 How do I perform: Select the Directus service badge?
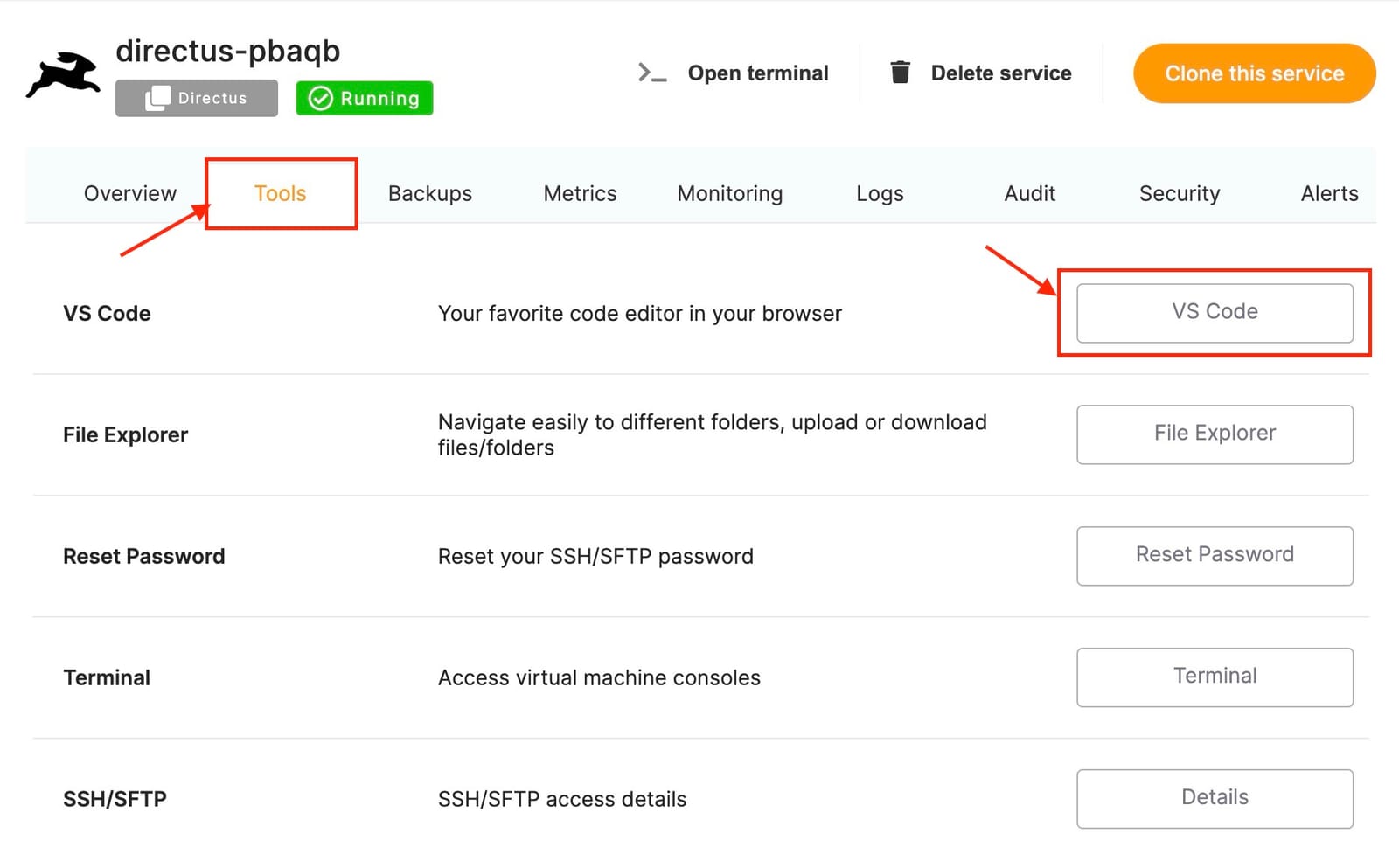pyautogui.click(x=196, y=97)
